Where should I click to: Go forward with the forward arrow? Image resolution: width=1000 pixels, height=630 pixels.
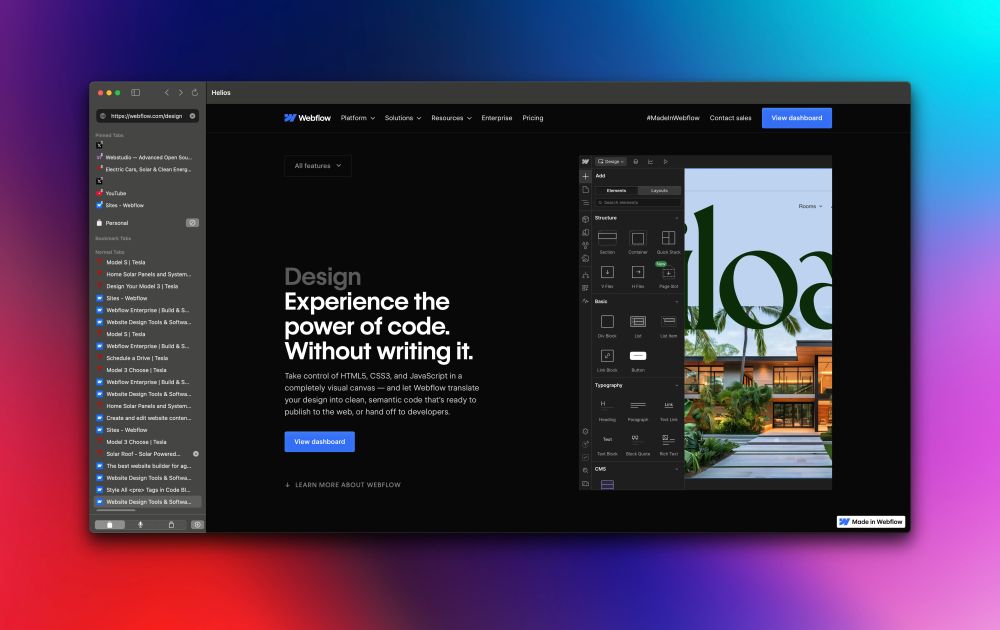click(x=181, y=92)
